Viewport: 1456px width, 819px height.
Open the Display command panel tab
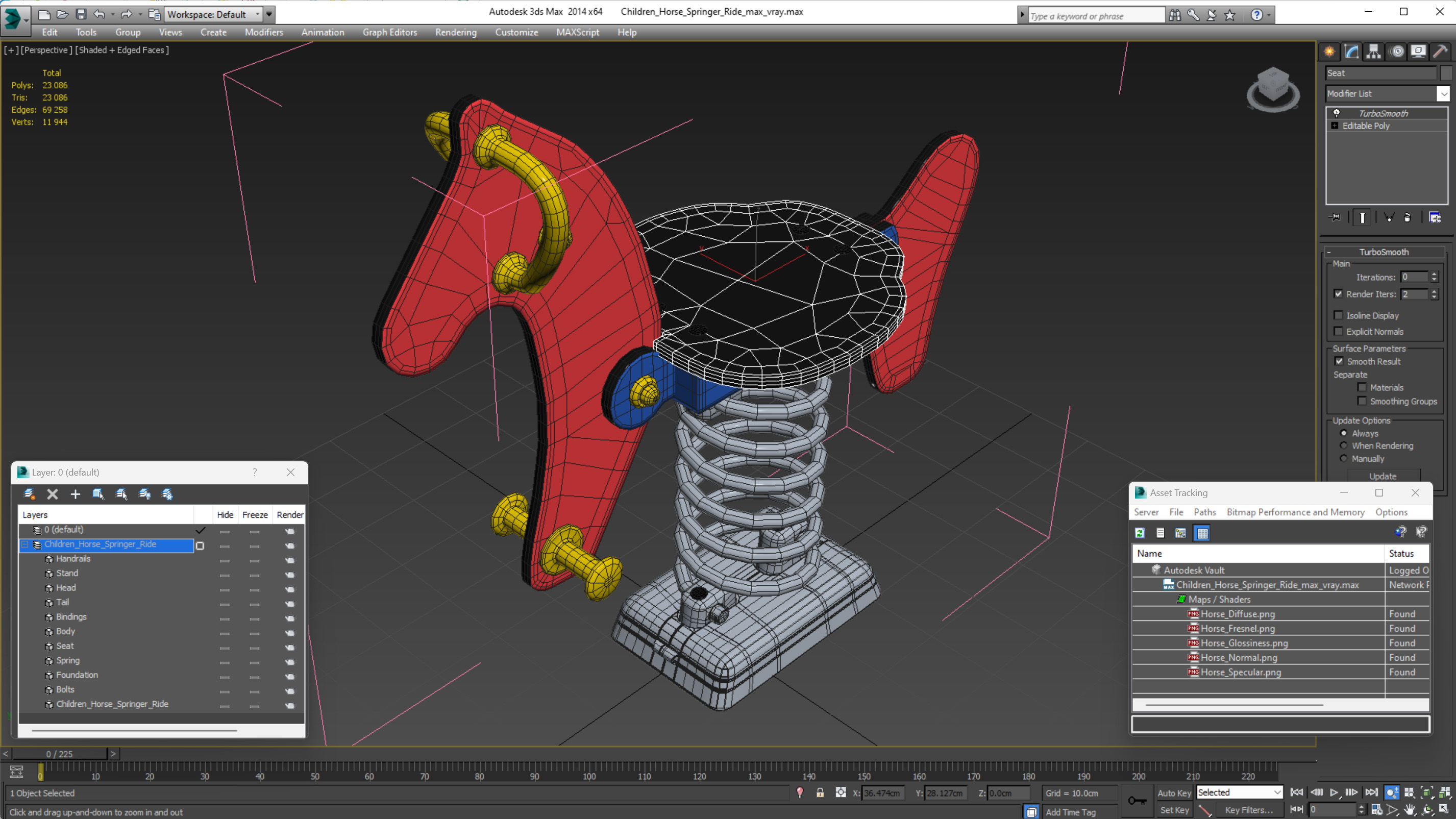[x=1418, y=52]
